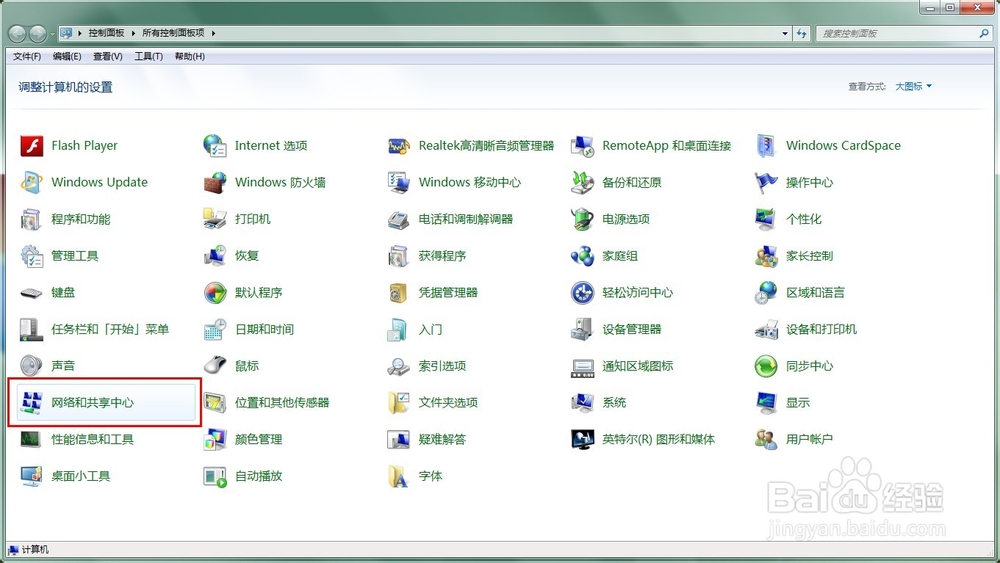
Task: Open the 帮助(H) menu
Action: point(190,56)
